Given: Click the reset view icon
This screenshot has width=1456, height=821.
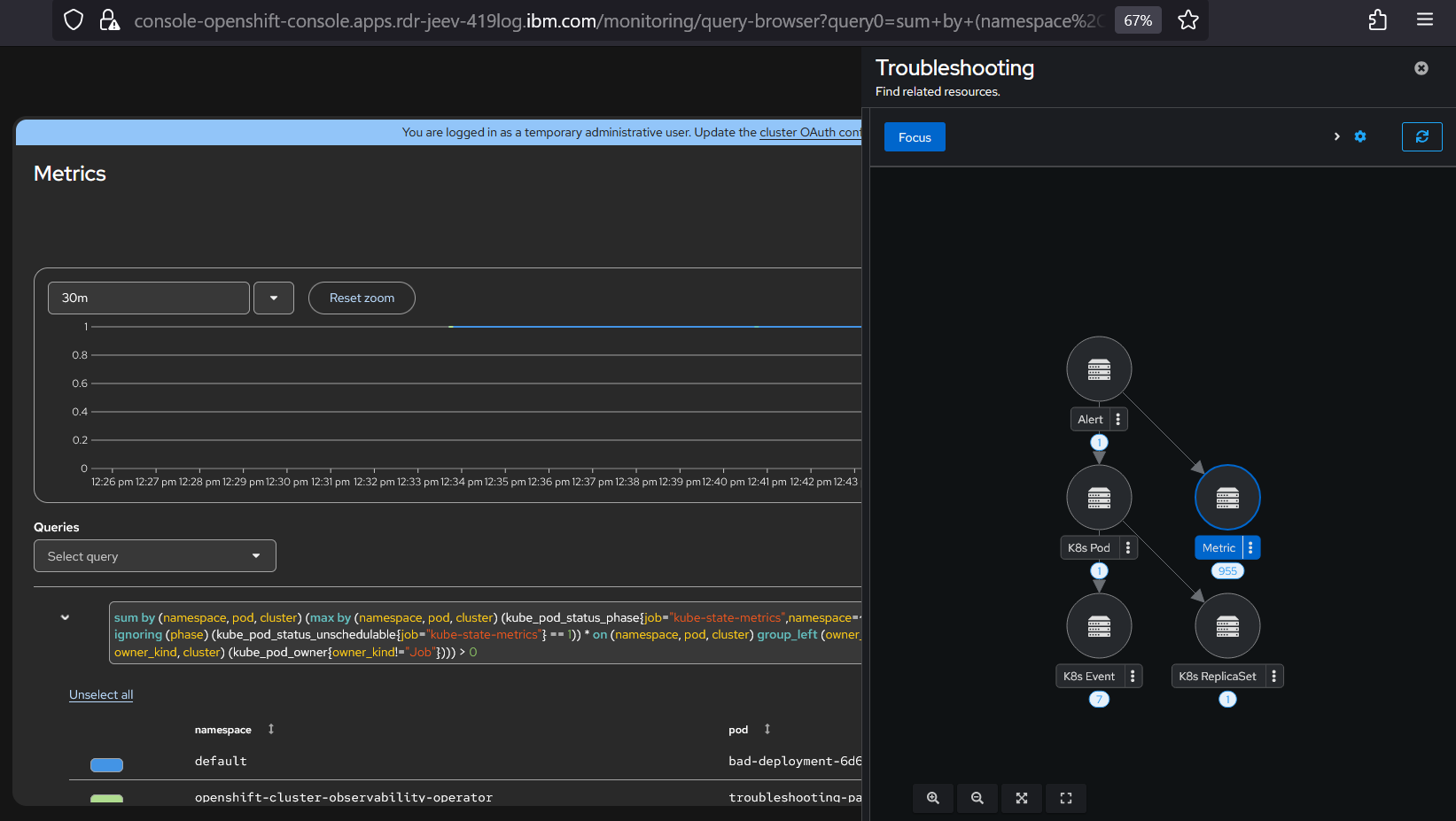Looking at the screenshot, I should pos(1066,798).
